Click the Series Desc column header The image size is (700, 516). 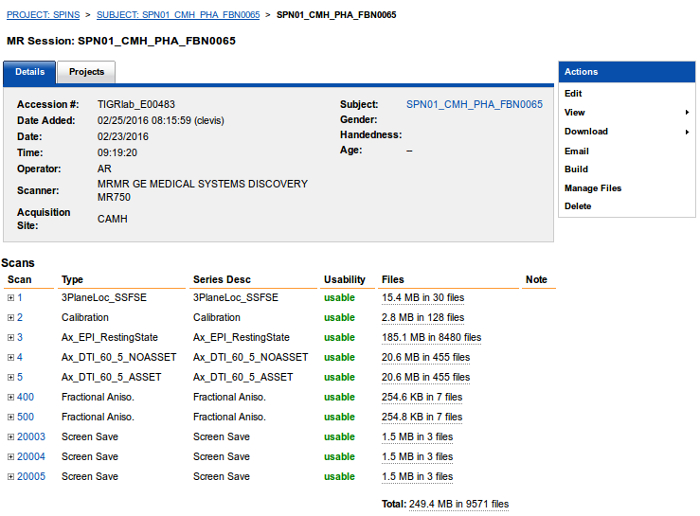pos(222,280)
